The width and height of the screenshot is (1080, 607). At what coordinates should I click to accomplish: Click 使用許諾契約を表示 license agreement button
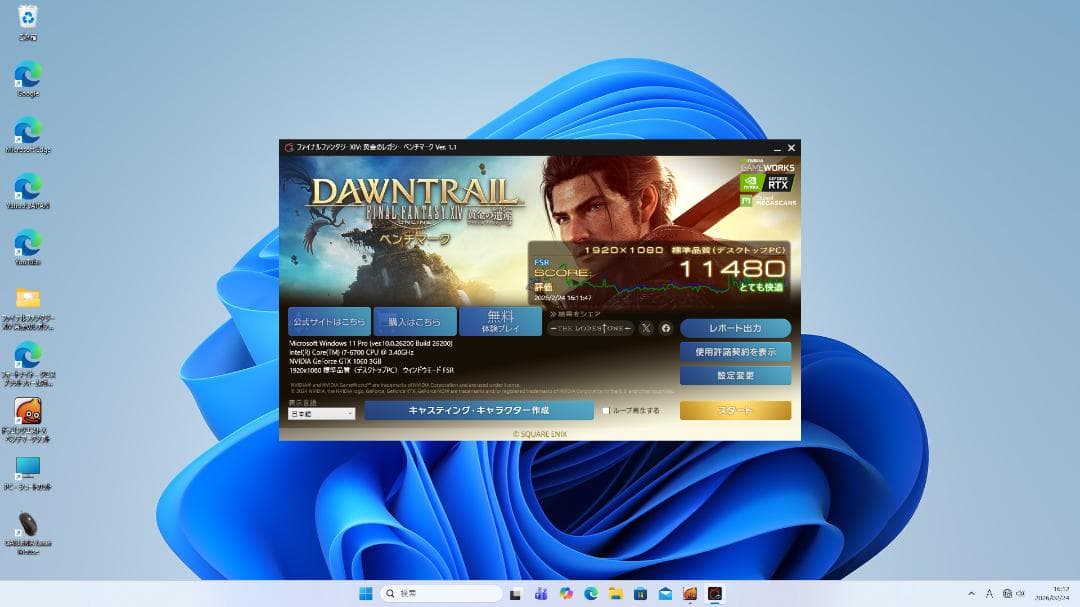735,352
